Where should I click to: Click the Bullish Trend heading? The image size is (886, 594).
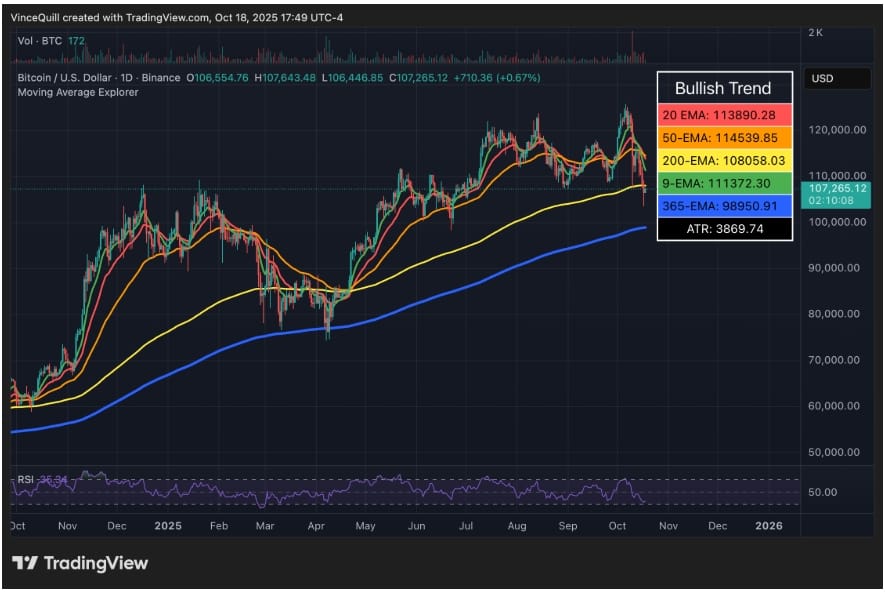coord(723,88)
